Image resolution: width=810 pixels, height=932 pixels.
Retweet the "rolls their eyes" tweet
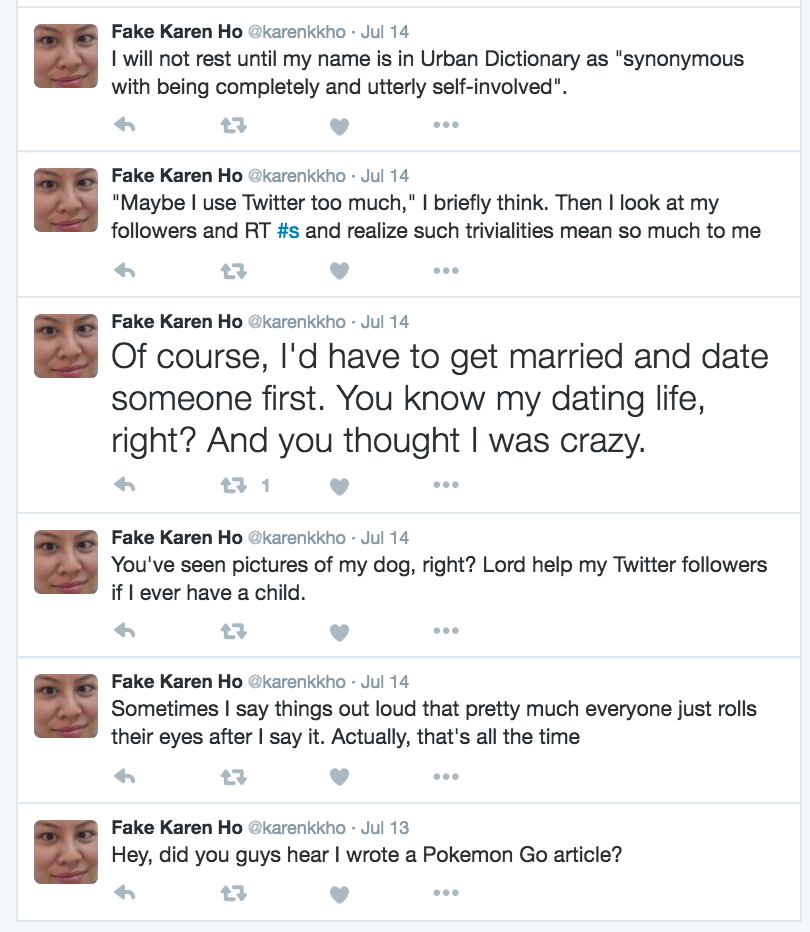coord(233,776)
